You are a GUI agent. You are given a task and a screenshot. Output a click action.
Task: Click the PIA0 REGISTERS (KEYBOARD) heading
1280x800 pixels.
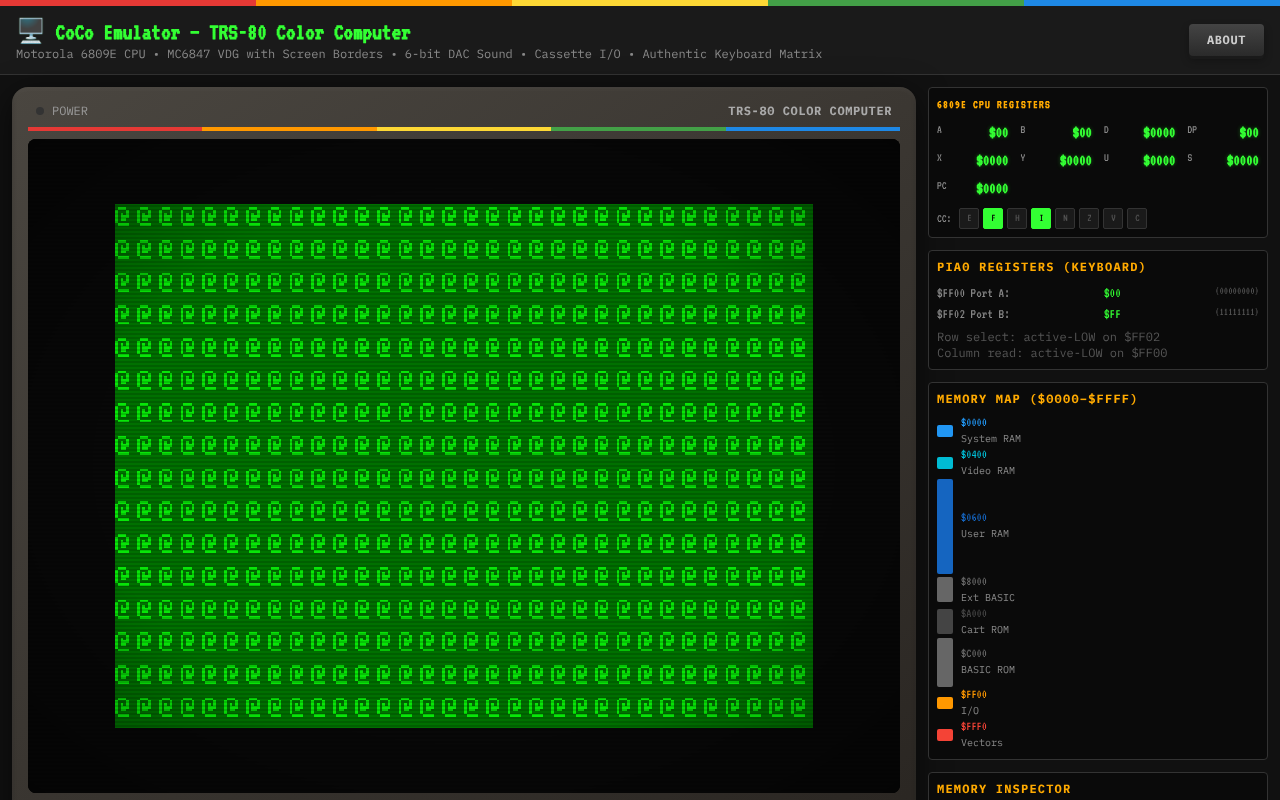tap(1042, 267)
